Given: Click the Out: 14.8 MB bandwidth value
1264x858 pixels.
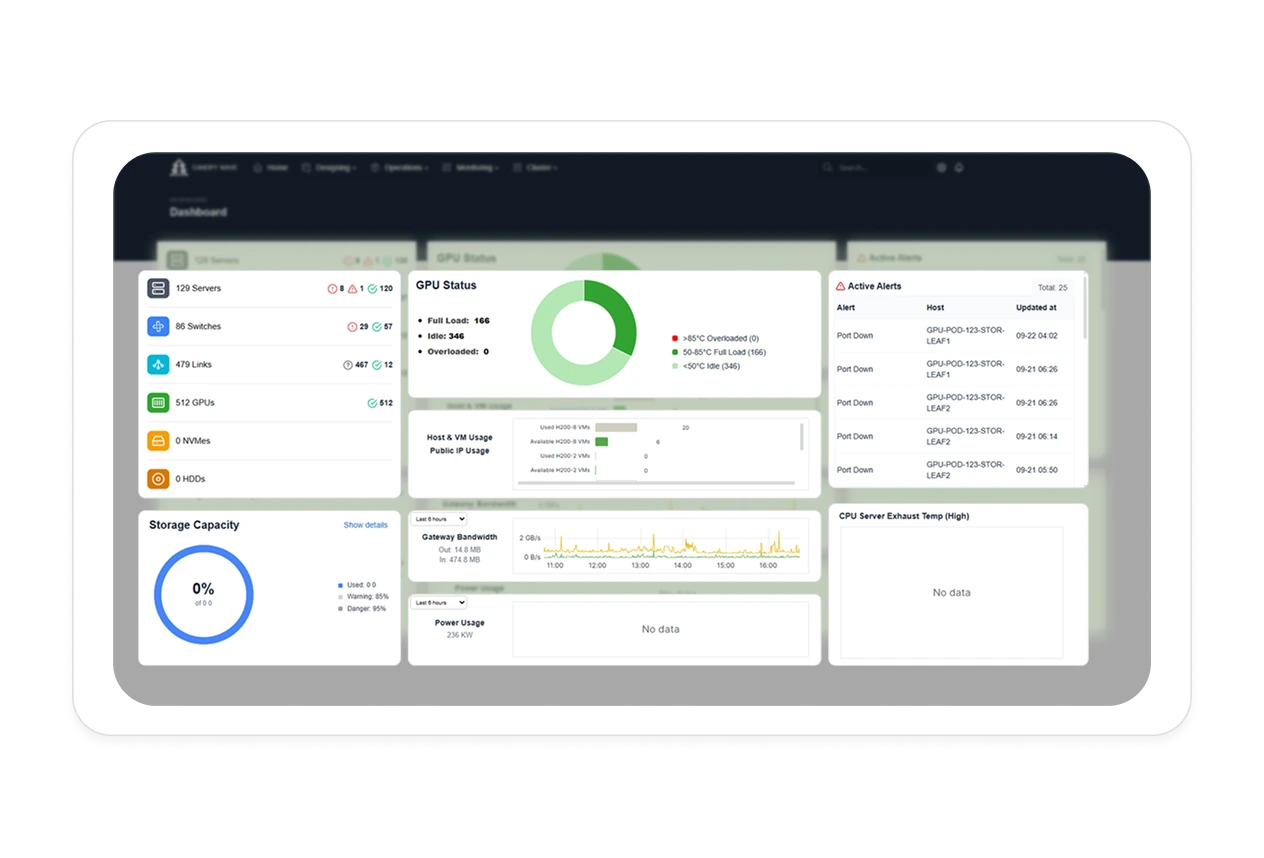Looking at the screenshot, I should (459, 550).
